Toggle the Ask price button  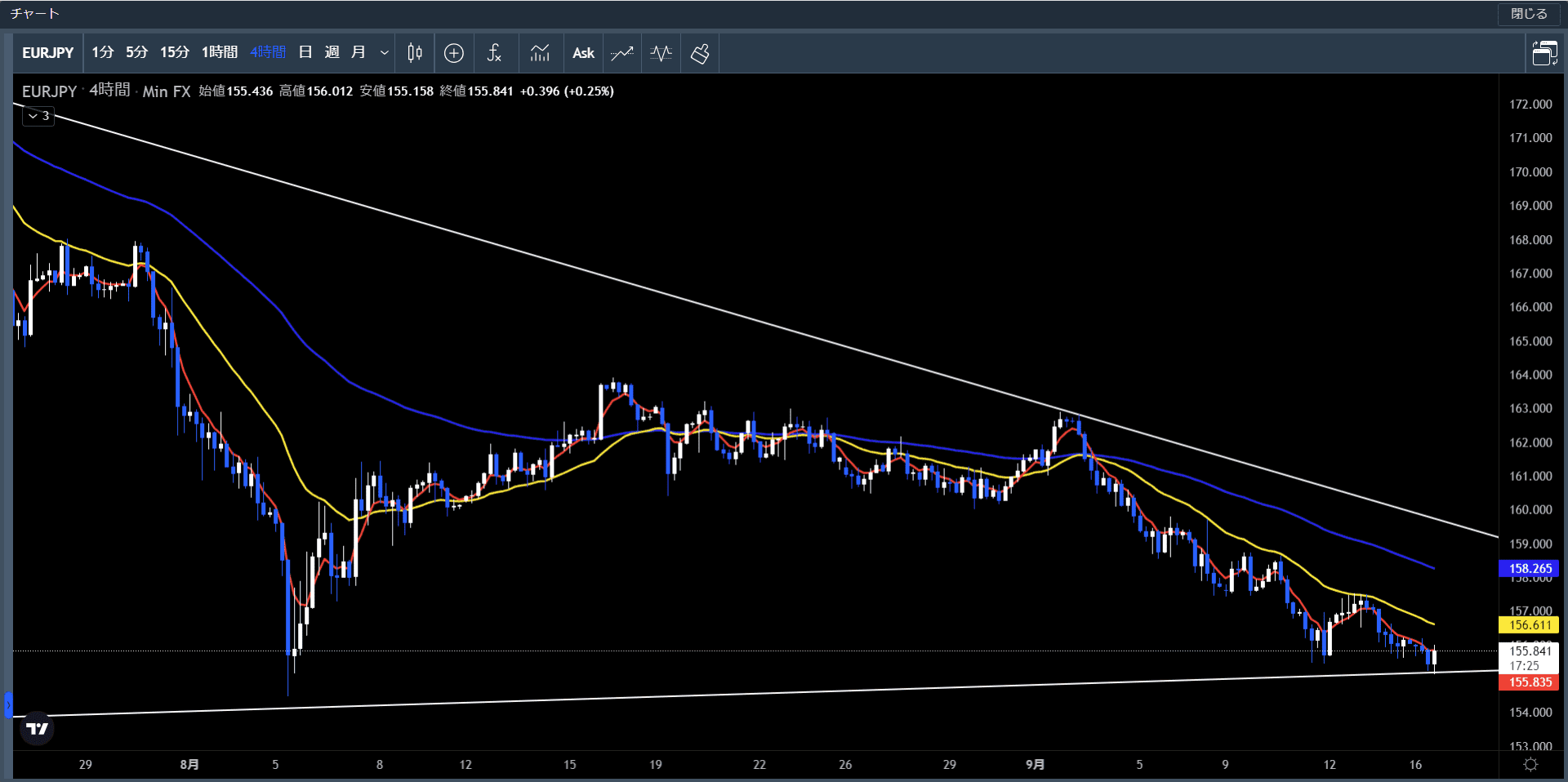583,53
